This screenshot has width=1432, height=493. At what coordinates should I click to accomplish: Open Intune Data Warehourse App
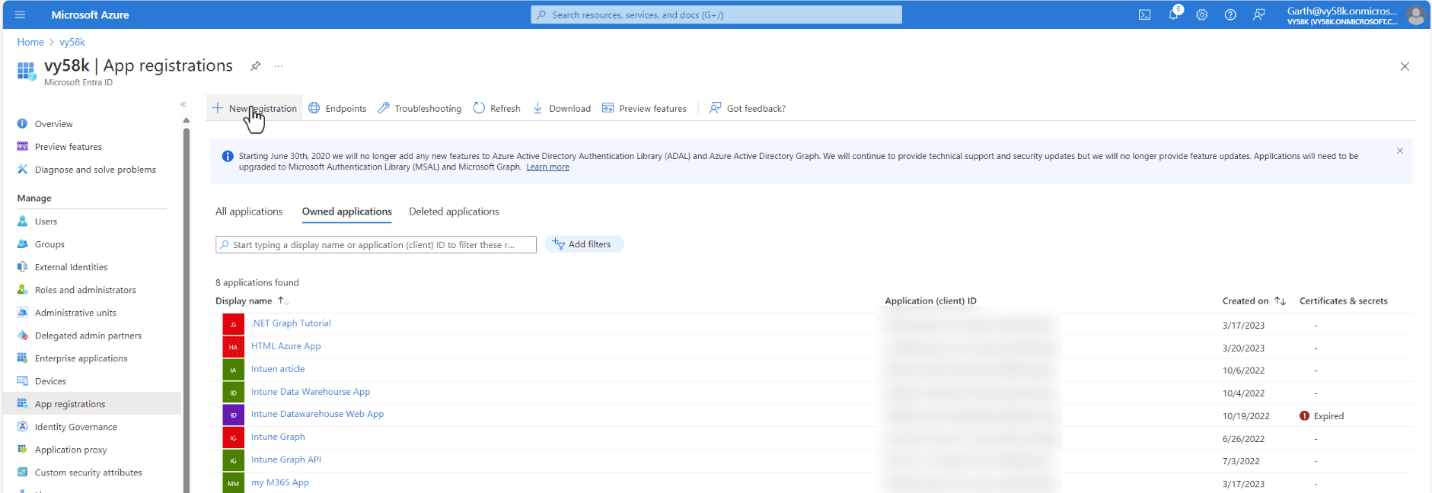pyautogui.click(x=311, y=392)
